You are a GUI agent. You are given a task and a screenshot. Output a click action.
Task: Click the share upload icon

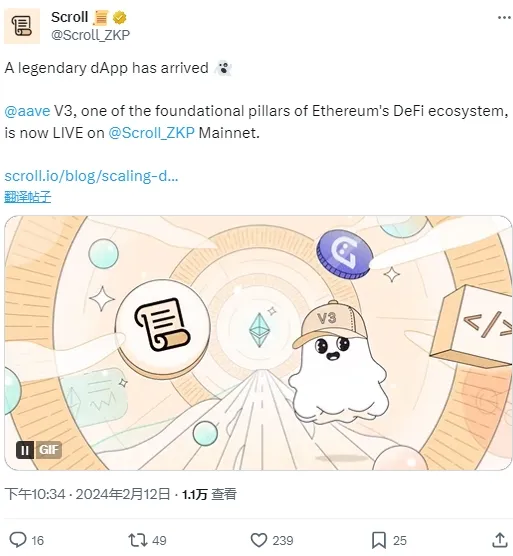pyautogui.click(x=500, y=540)
